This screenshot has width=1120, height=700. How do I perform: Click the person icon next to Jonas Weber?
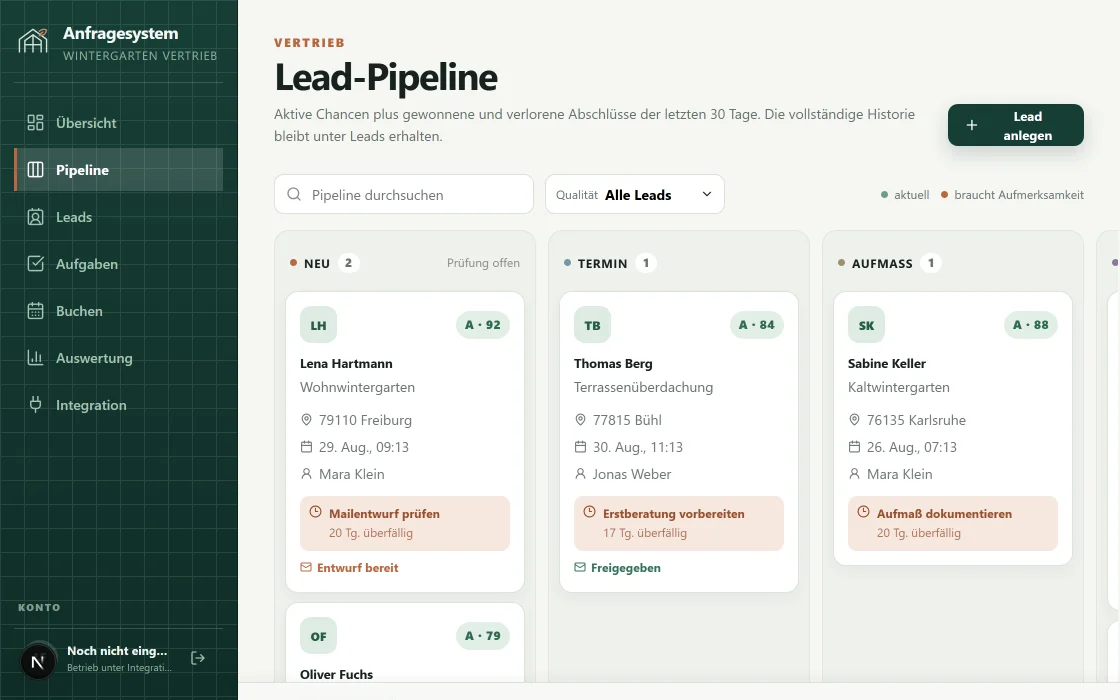tap(580, 474)
